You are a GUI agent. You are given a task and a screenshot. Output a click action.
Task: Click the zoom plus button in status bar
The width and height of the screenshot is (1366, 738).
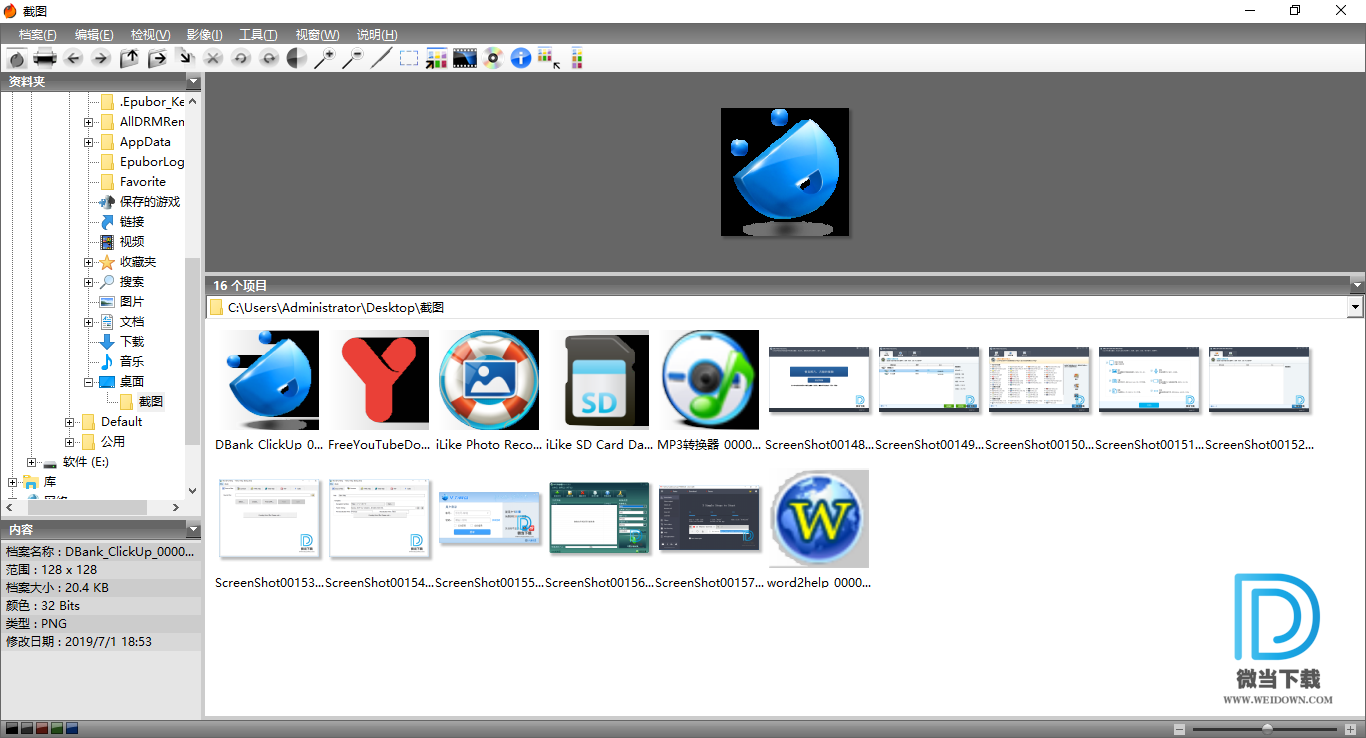click(1351, 729)
